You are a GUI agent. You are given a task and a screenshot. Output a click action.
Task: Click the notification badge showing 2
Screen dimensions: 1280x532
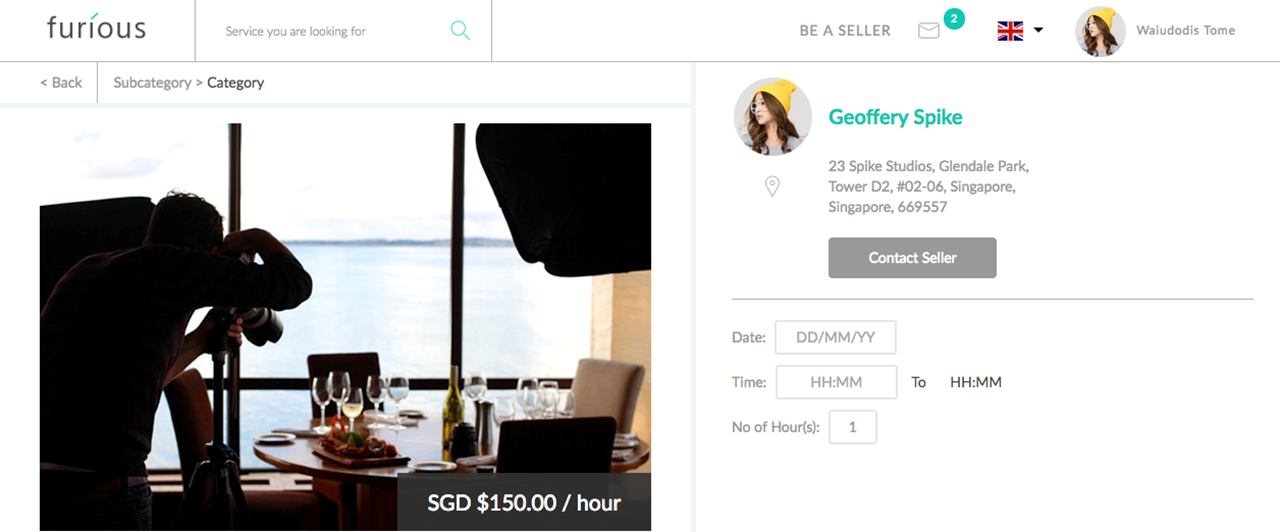pos(954,18)
